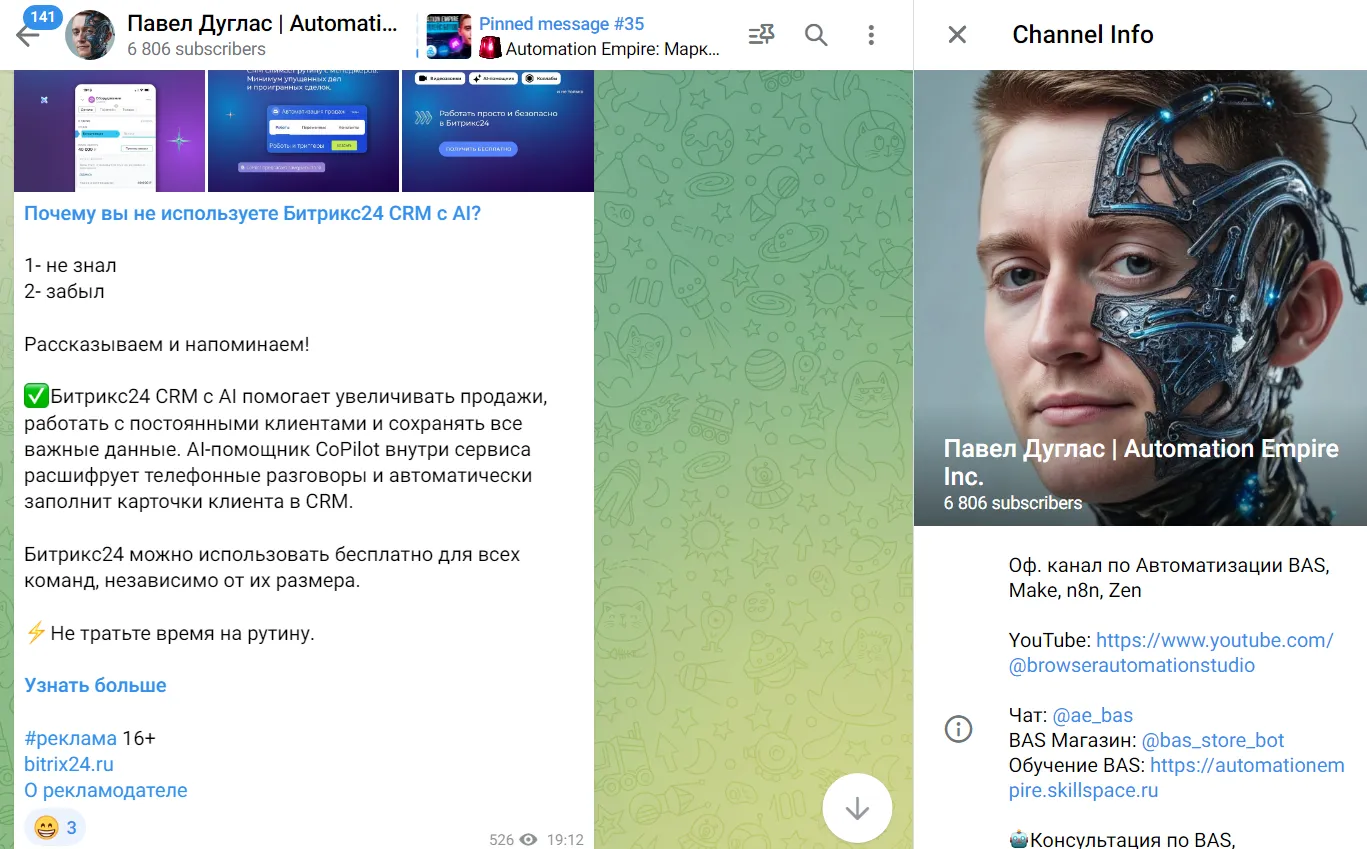Screen dimensions: 1367x849
Task: View the channel profile photo in Channel Info
Action: pos(1140,298)
